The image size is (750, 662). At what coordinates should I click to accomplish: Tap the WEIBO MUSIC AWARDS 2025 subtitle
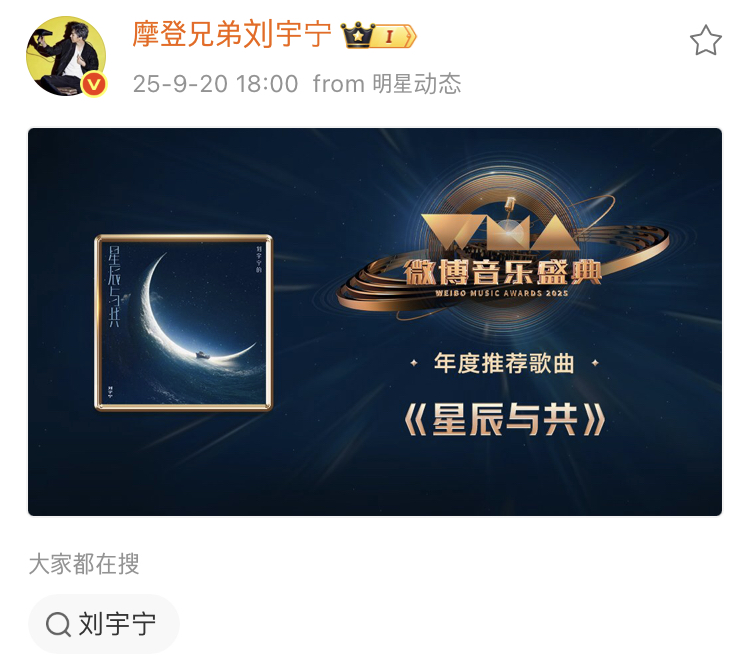click(x=502, y=293)
